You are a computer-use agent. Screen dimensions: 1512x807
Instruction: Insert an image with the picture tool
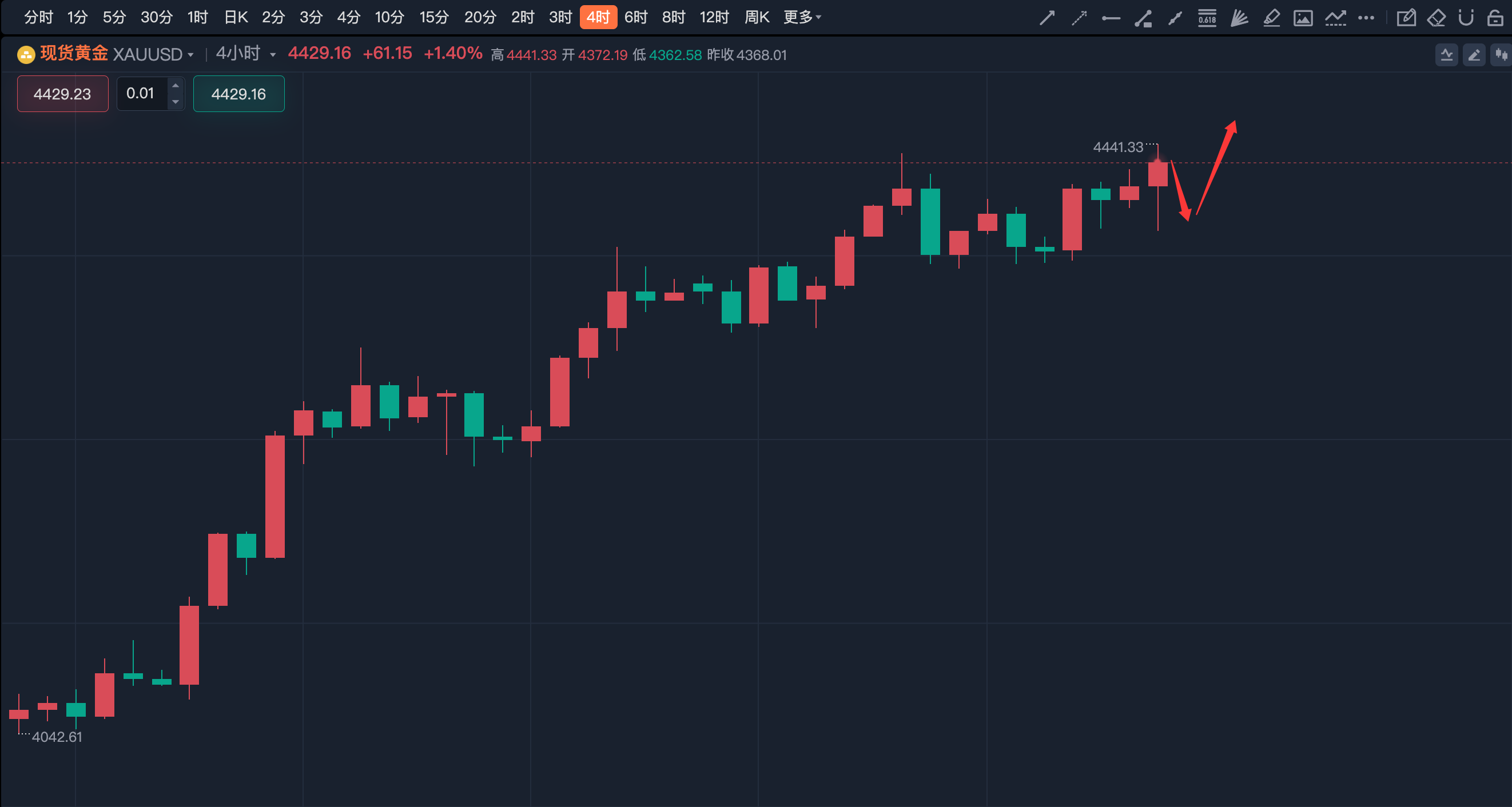click(1303, 18)
